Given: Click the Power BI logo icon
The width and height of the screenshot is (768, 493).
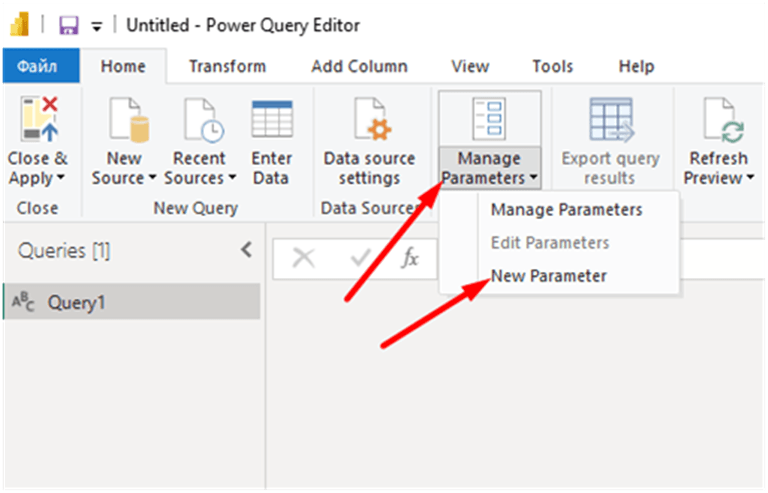Looking at the screenshot, I should (x=20, y=24).
